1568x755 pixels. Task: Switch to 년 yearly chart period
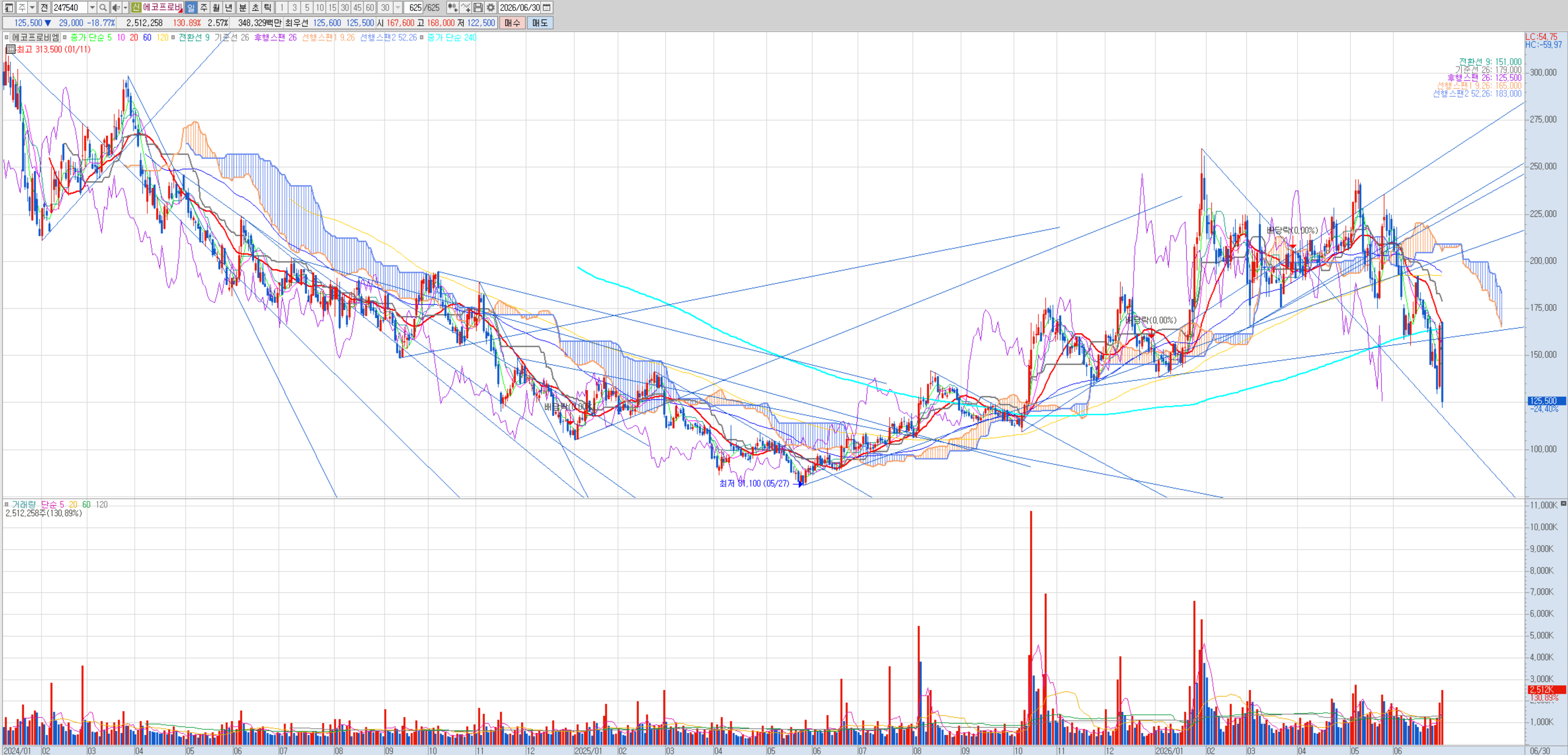pos(229,7)
